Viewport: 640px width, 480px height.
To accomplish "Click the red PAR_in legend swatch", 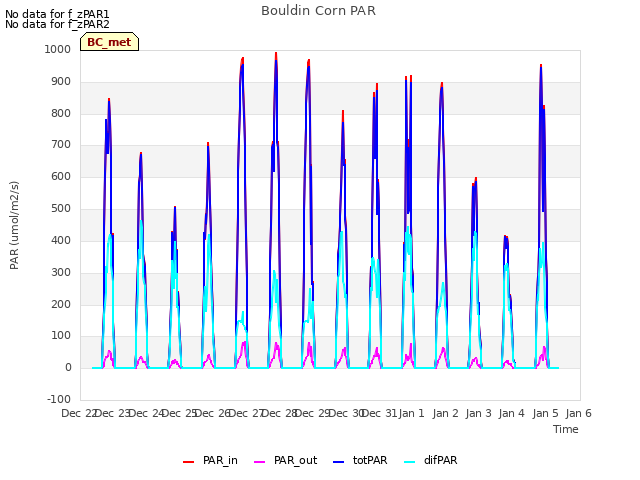I will (x=189, y=462).
